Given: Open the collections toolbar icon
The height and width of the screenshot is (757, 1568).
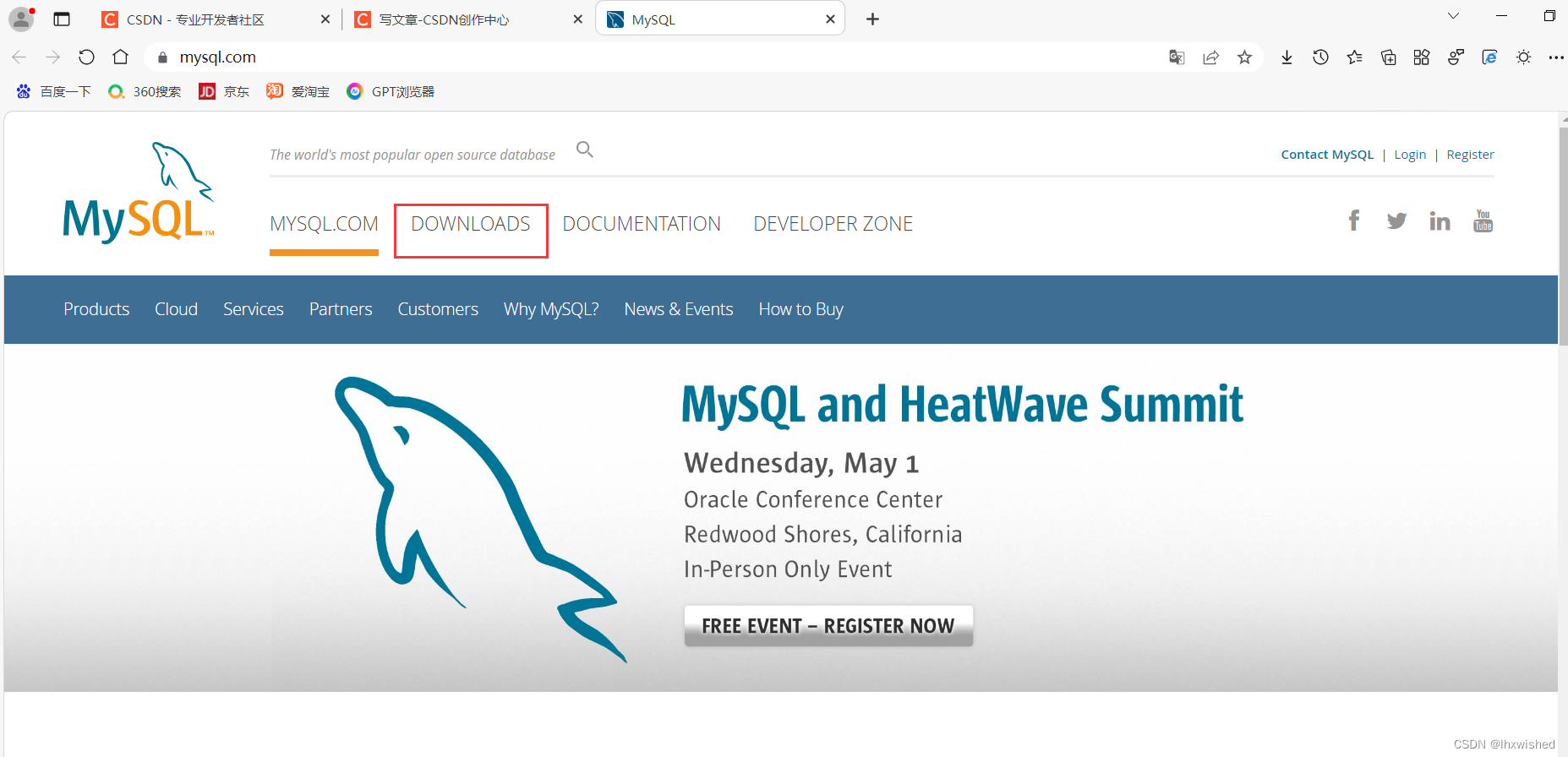Looking at the screenshot, I should pos(1388,57).
